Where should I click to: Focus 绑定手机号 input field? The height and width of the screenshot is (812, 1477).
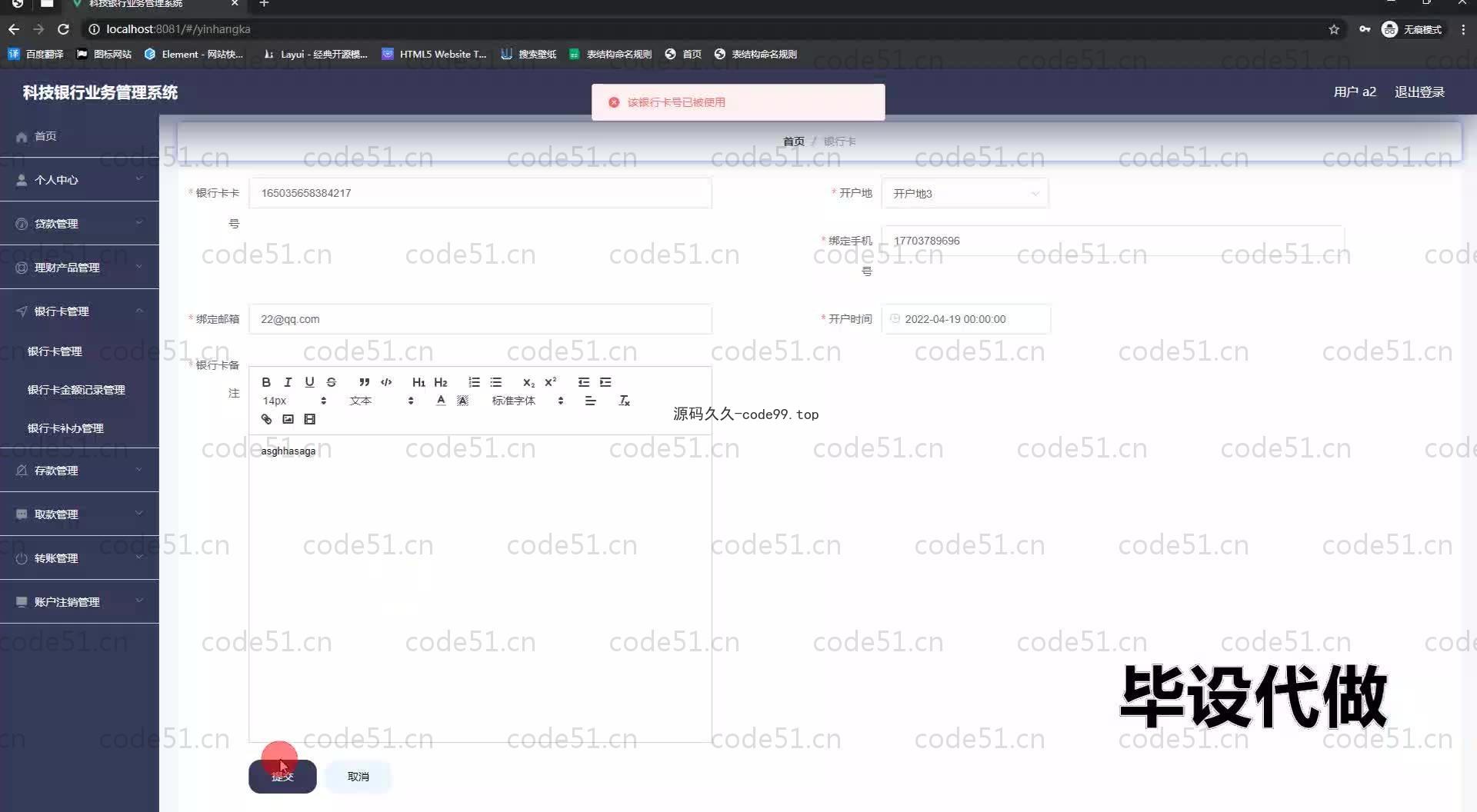[1112, 241]
